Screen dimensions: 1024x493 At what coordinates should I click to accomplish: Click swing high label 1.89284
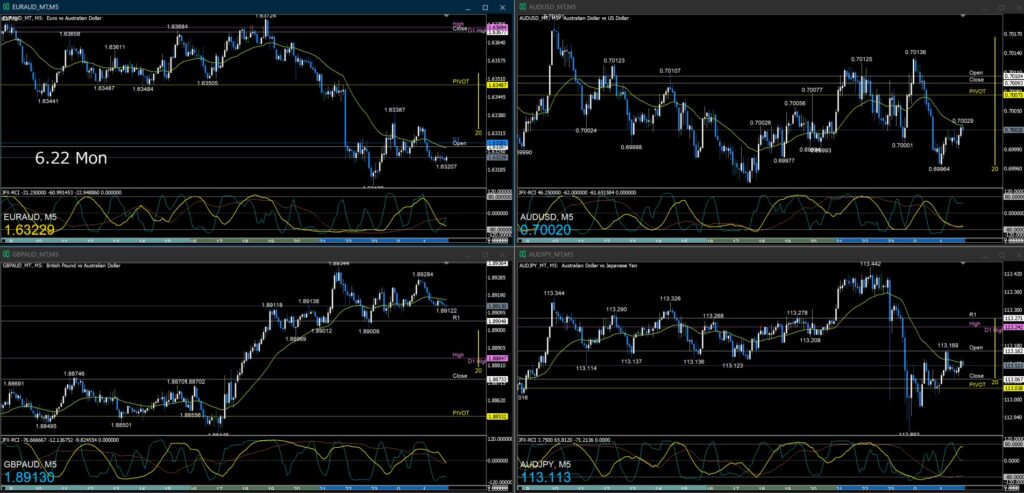[x=423, y=274]
